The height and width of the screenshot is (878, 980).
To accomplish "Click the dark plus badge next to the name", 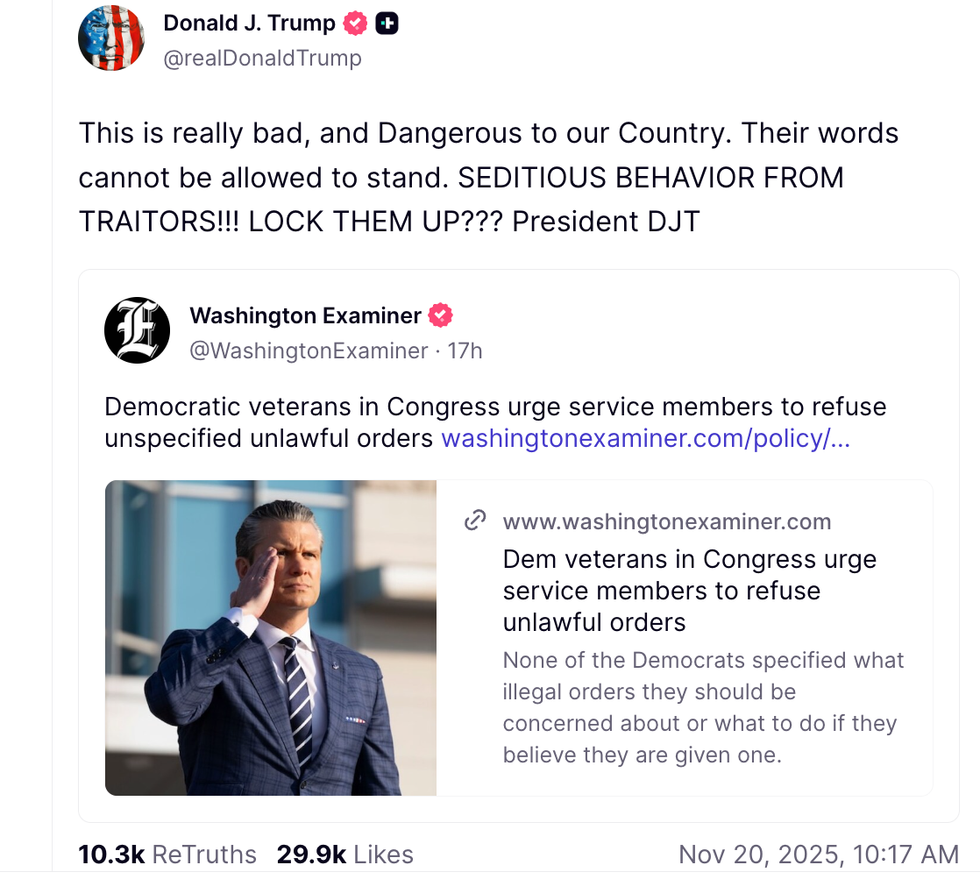I will 387,23.
